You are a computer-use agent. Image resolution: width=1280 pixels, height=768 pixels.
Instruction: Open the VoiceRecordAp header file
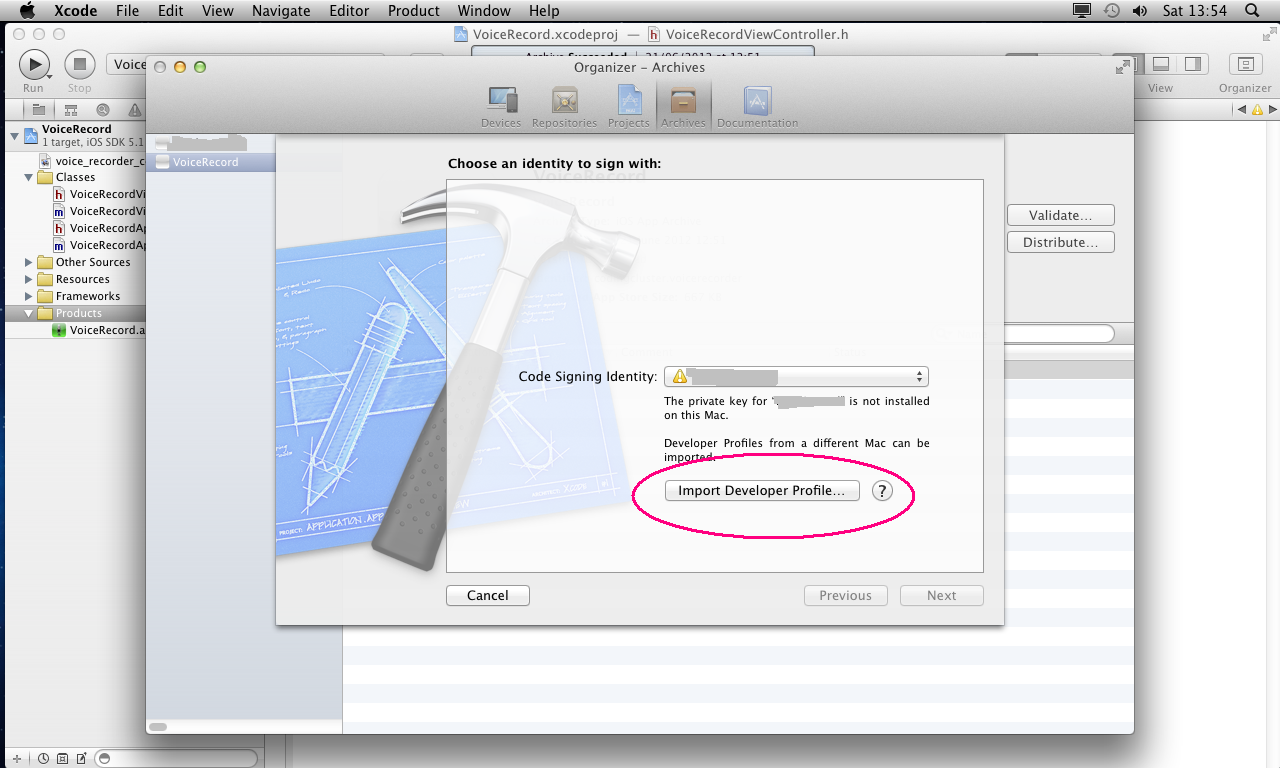[99, 228]
